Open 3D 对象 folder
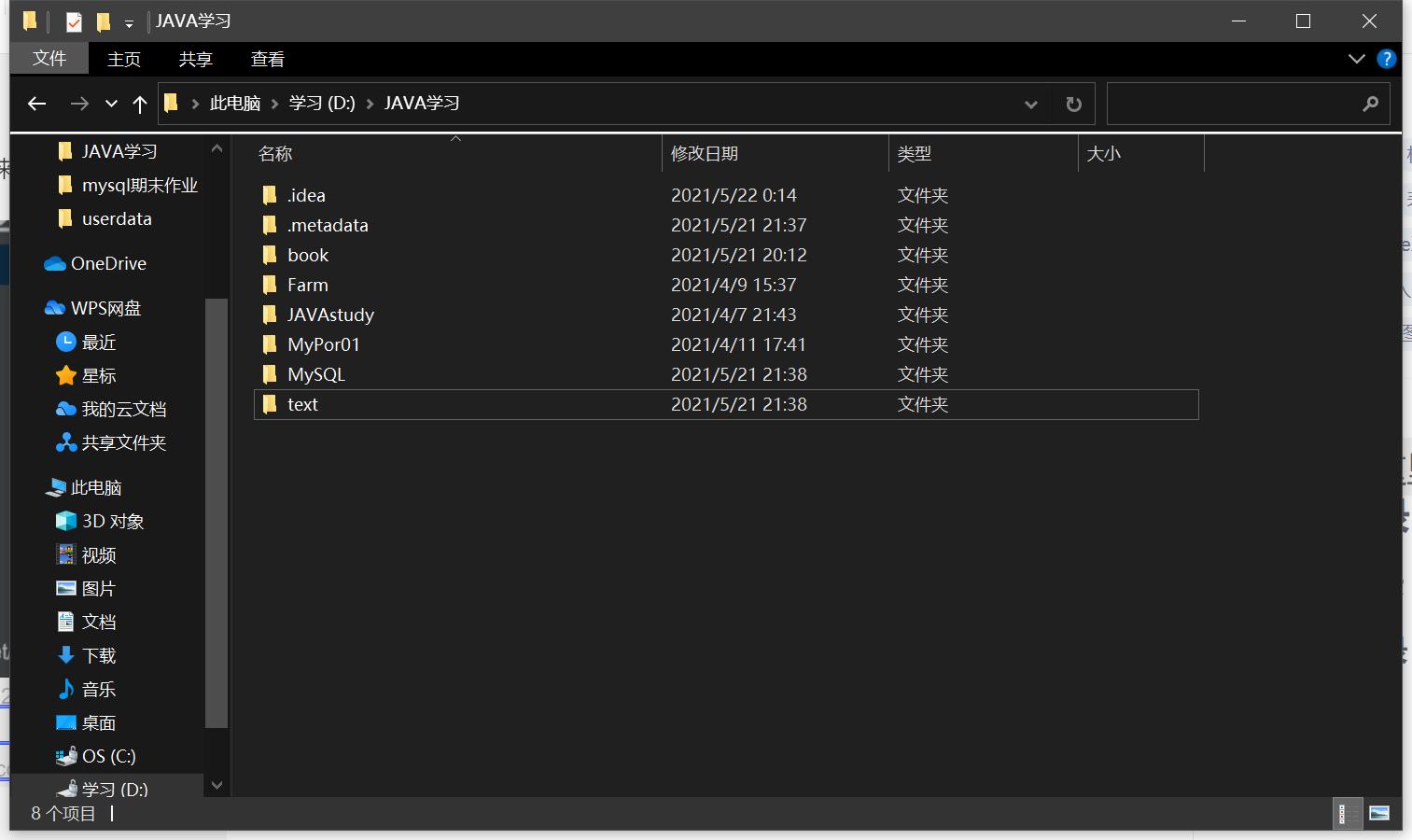Image resolution: width=1412 pixels, height=840 pixels. (113, 521)
